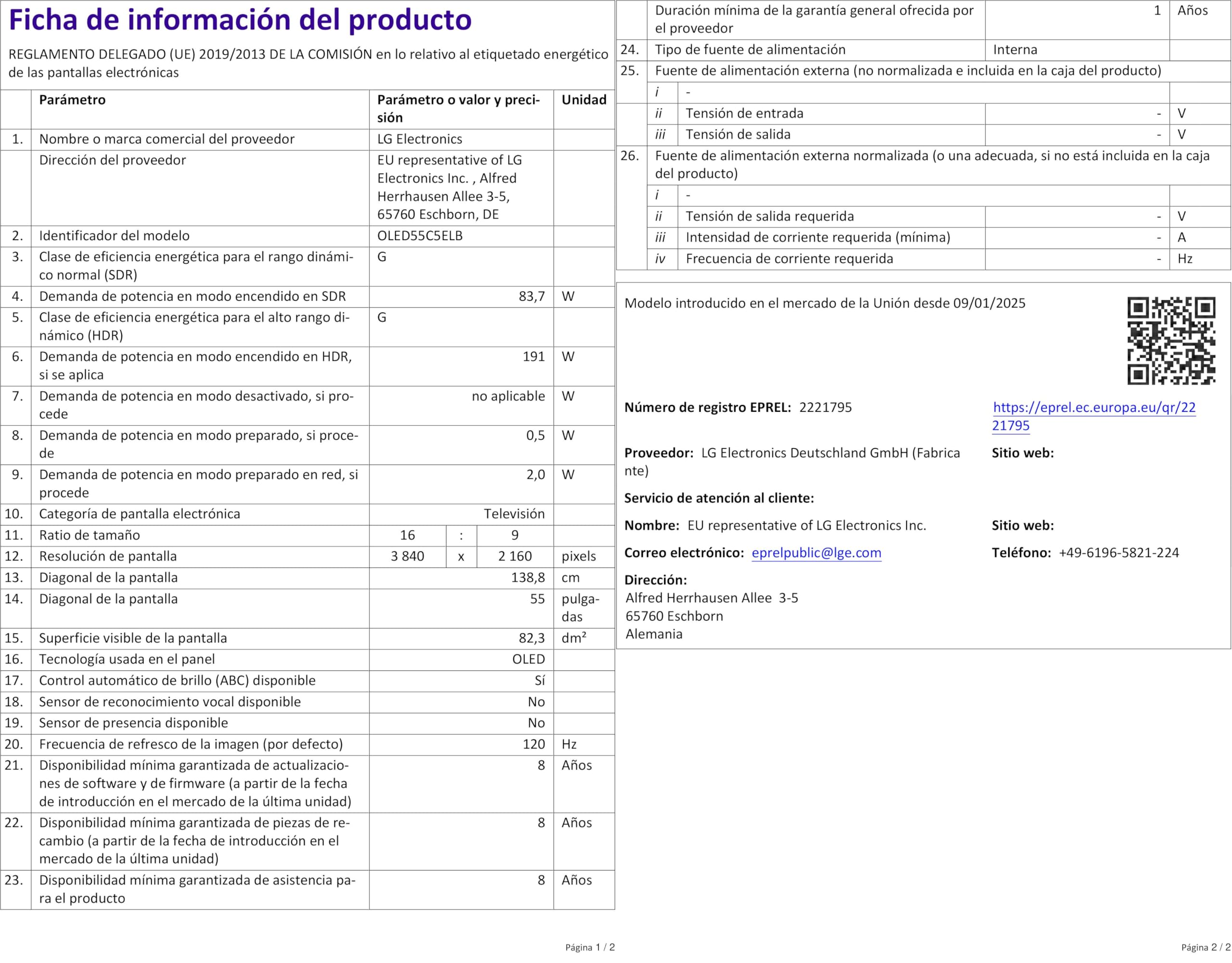The image size is (1232, 963).
Task: Click the 'Parámetro' column header
Action: tap(72, 101)
